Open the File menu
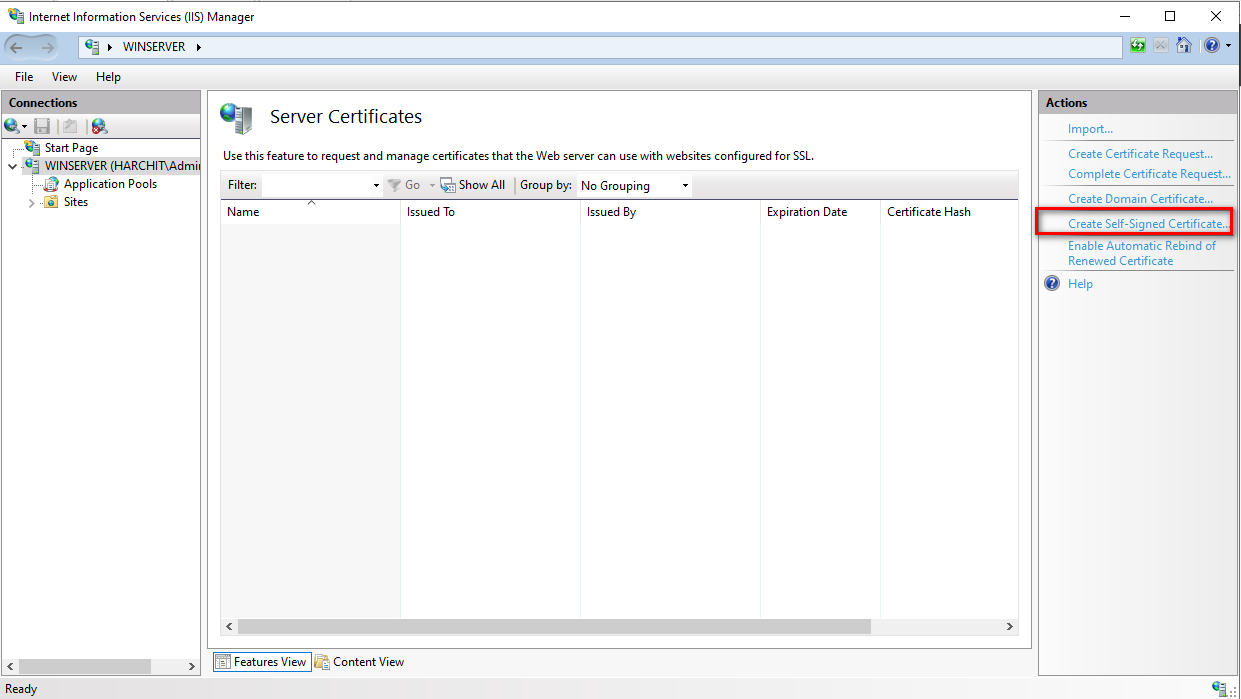This screenshot has width=1241, height=699. (x=24, y=77)
